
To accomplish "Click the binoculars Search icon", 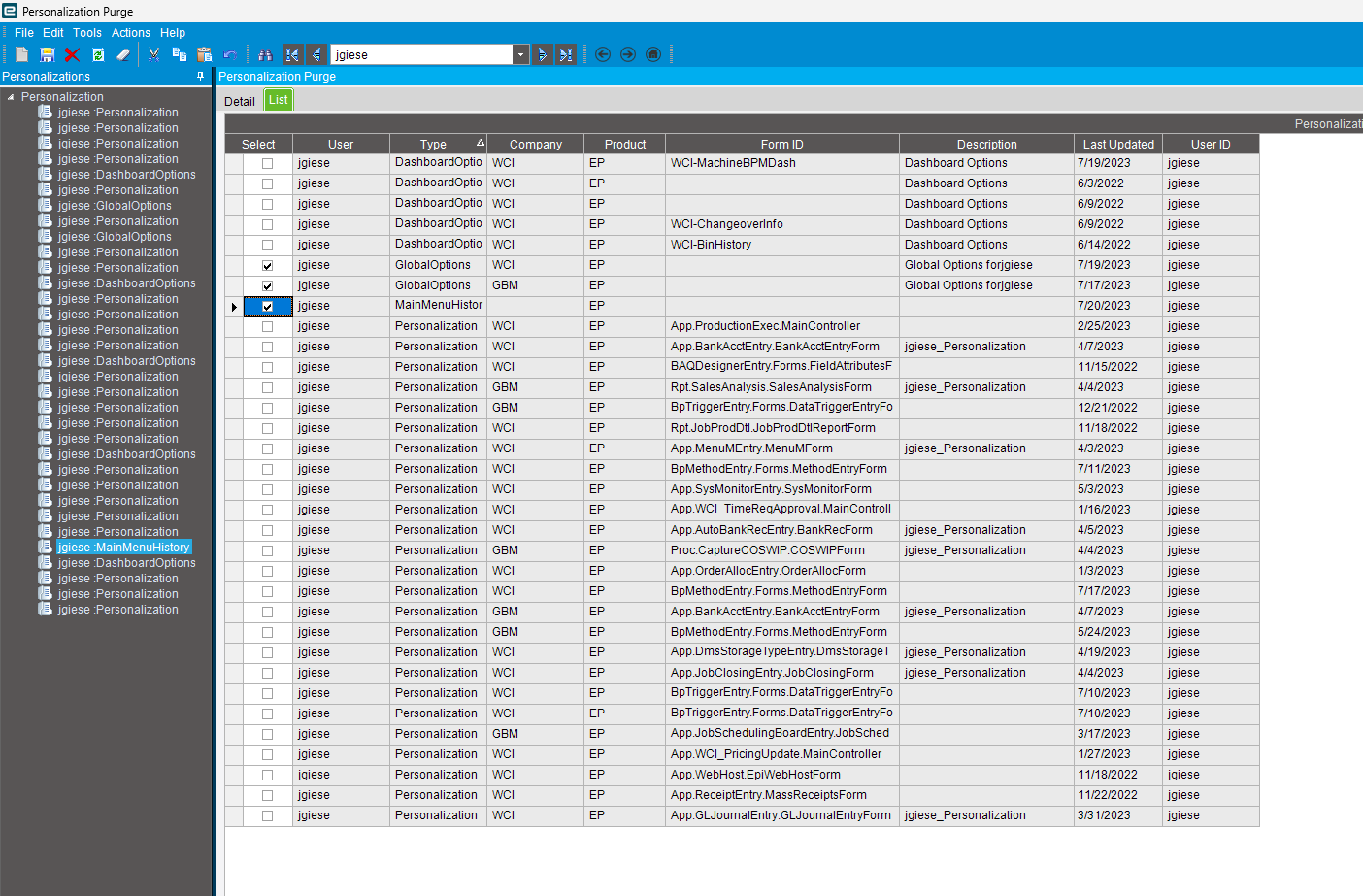I will point(265,55).
